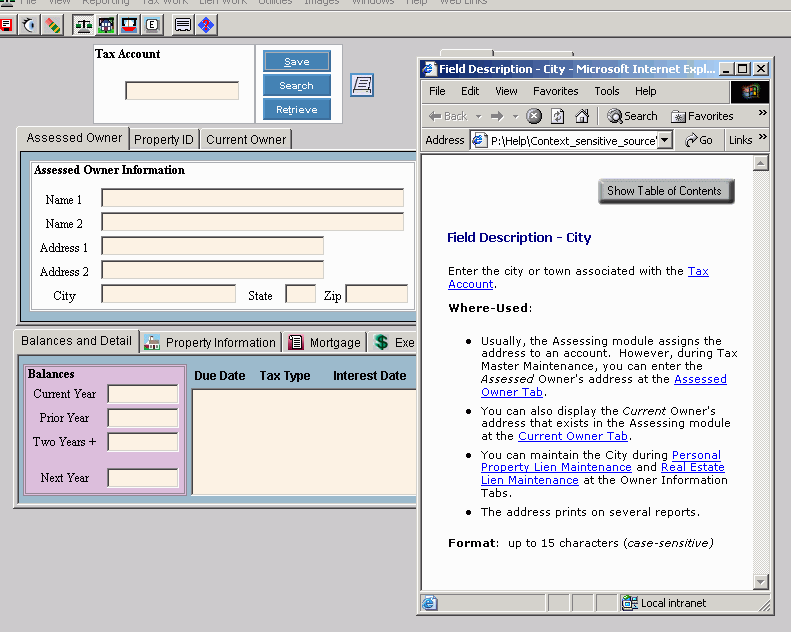
Task: Click the Refresh icon in Internet Explorer
Action: (557, 117)
